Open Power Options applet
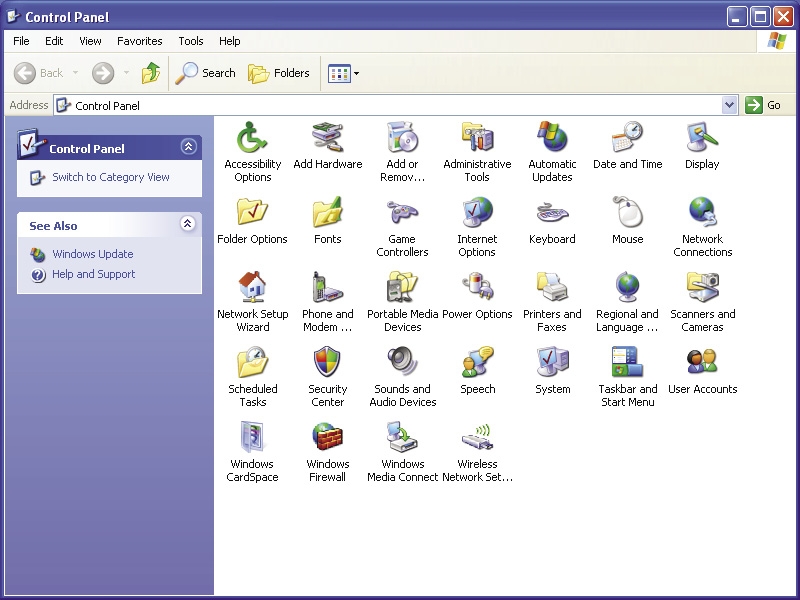800x600 pixels. (x=477, y=288)
